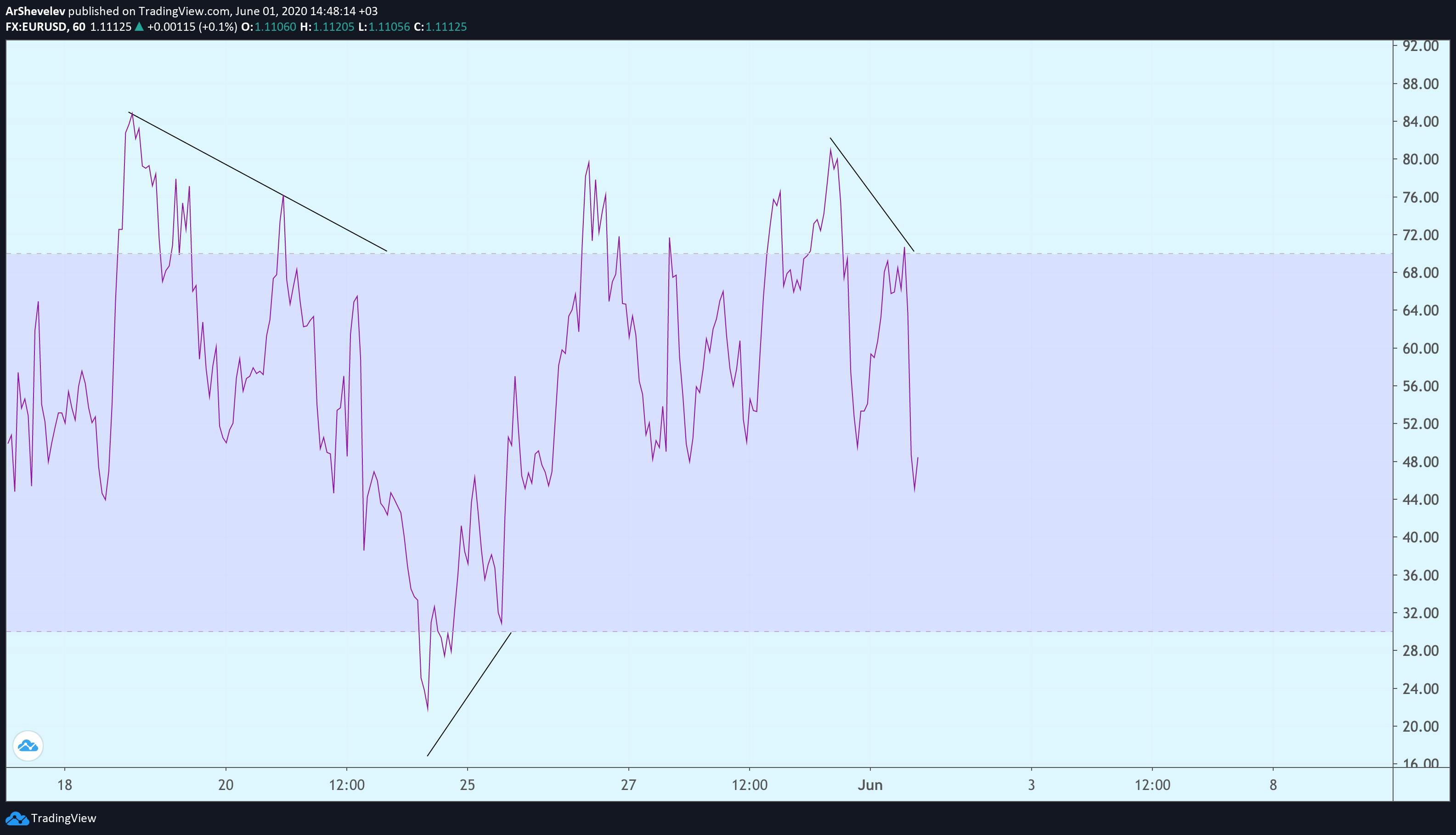
Task: Click the 84.00 price axis label
Action: point(1421,122)
